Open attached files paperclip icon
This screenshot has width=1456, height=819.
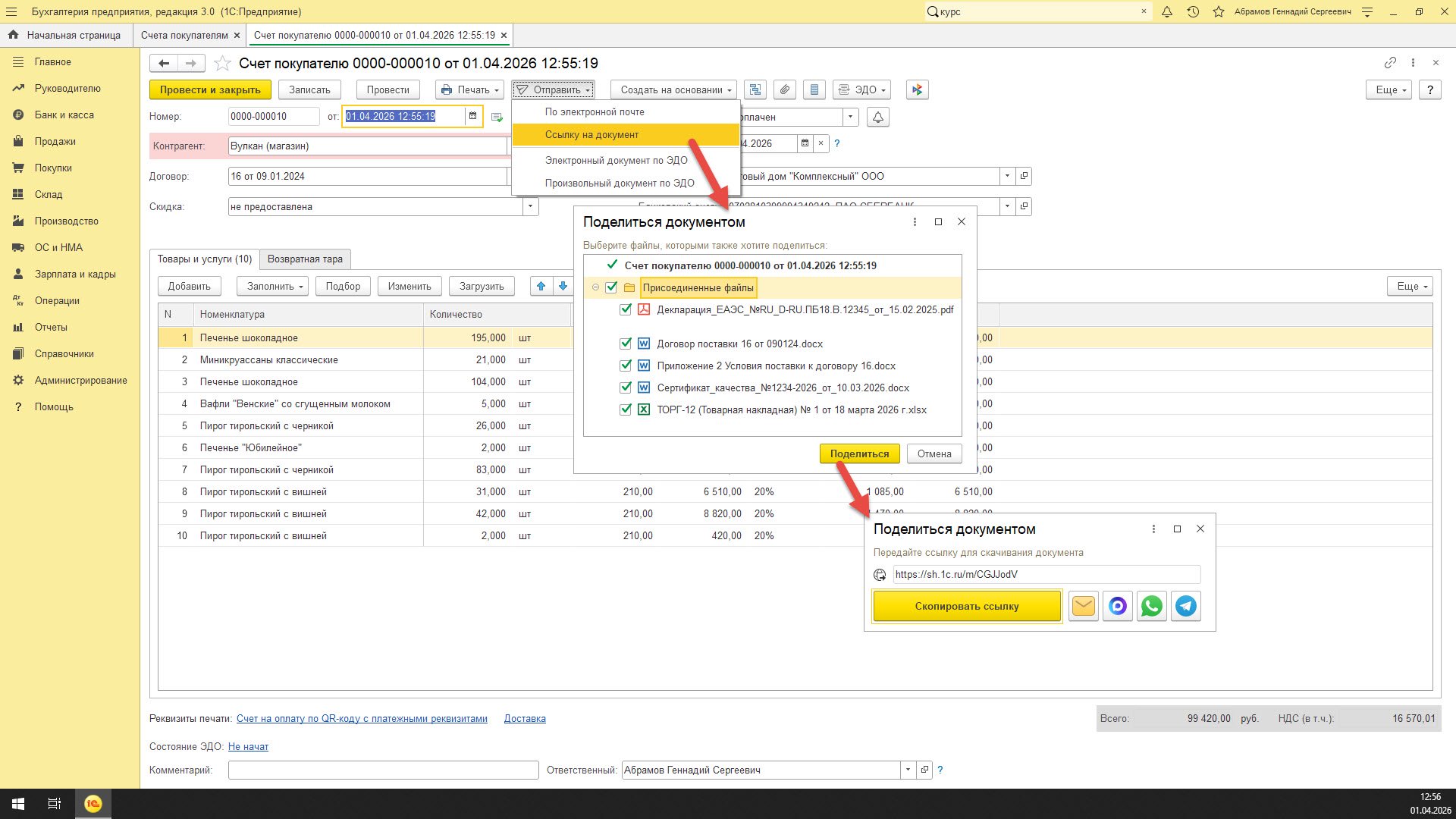click(785, 89)
